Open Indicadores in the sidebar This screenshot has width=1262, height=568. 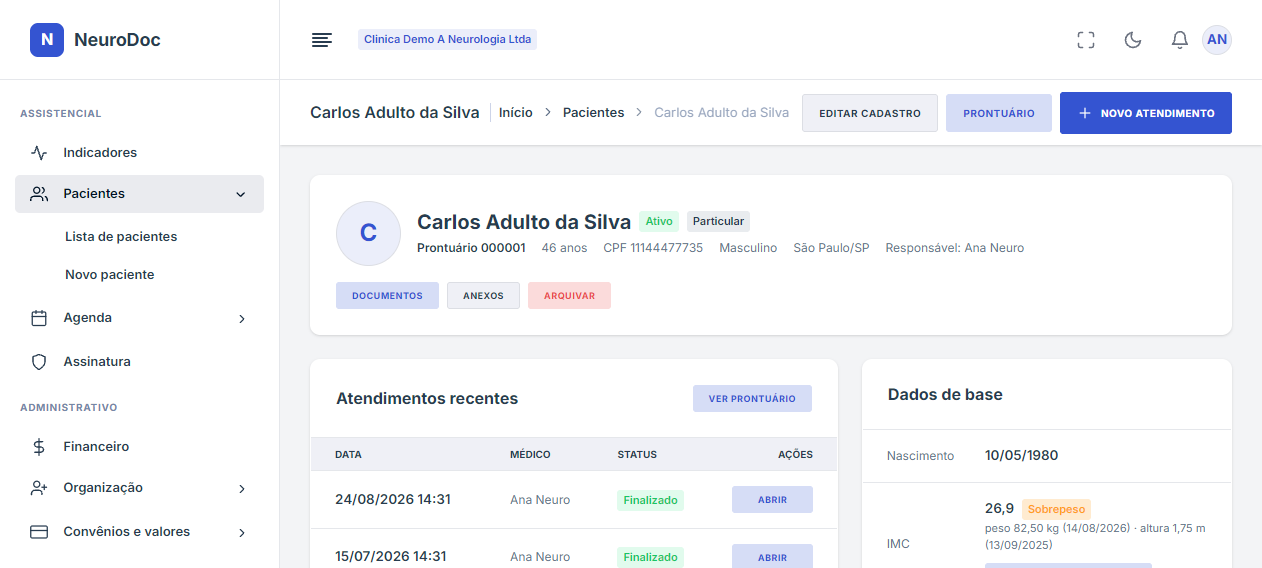pyautogui.click(x=139, y=153)
